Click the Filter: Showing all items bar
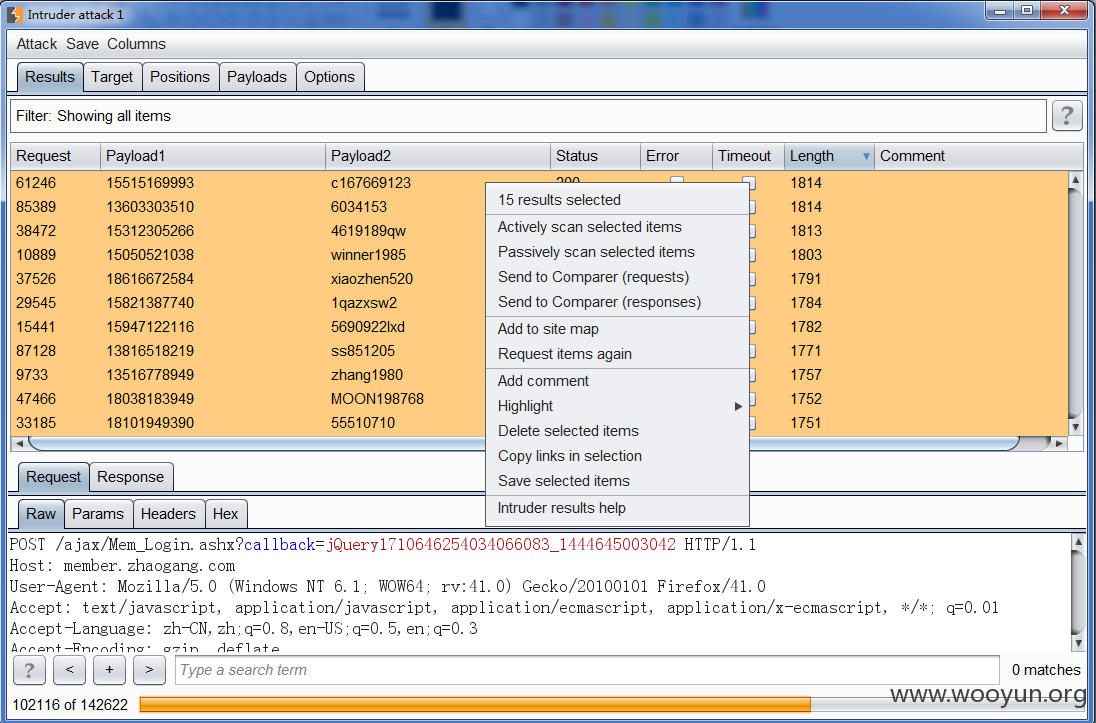This screenshot has height=723, width=1096. pyautogui.click(x=528, y=116)
